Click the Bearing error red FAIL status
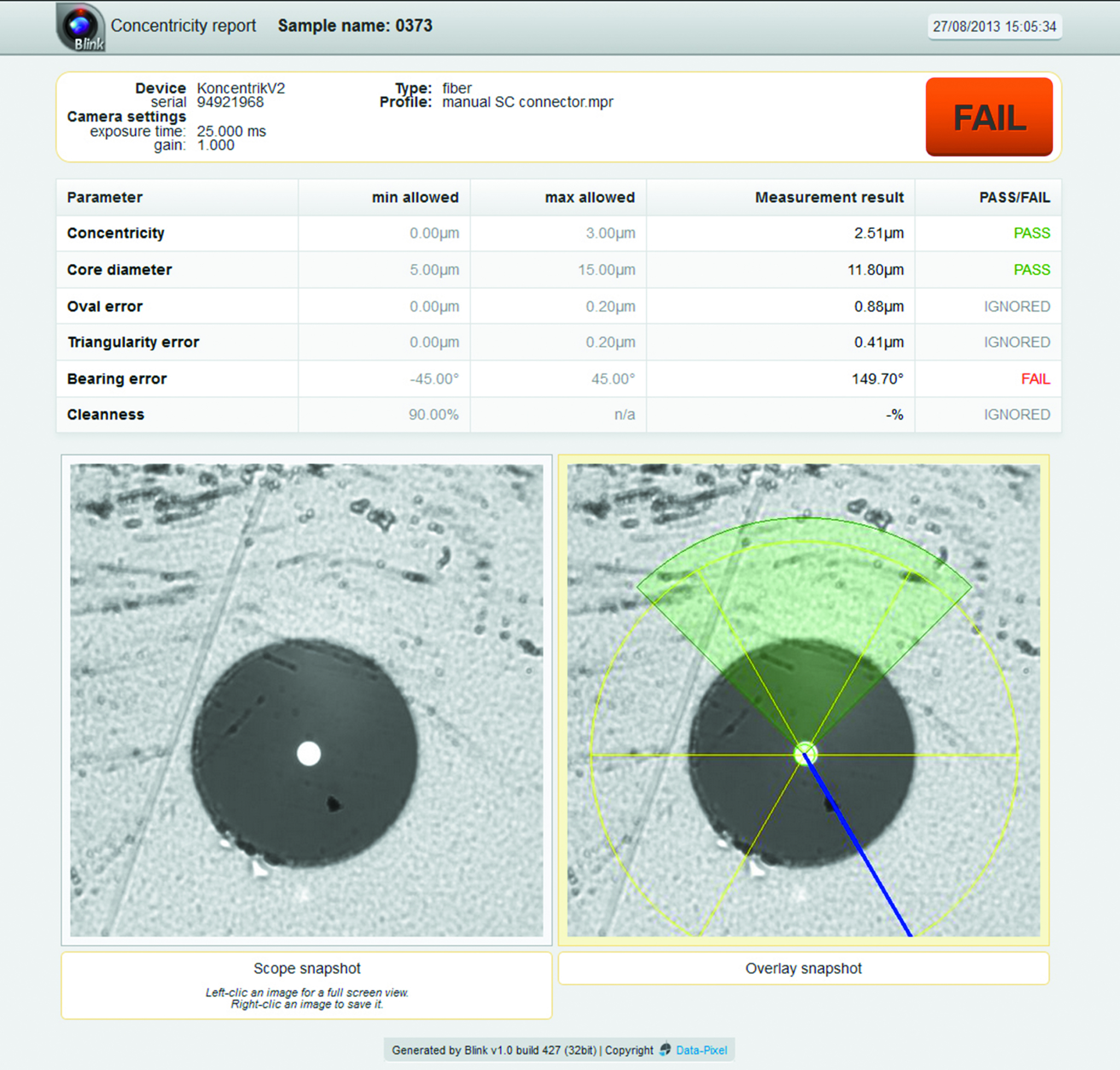This screenshot has height=1070, width=1120. (1035, 379)
